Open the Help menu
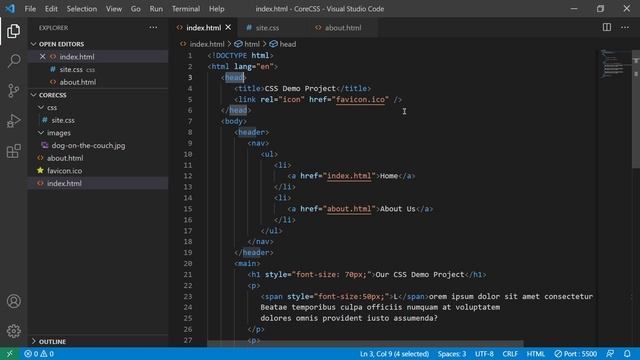The height and width of the screenshot is (360, 640). [x=217, y=9]
